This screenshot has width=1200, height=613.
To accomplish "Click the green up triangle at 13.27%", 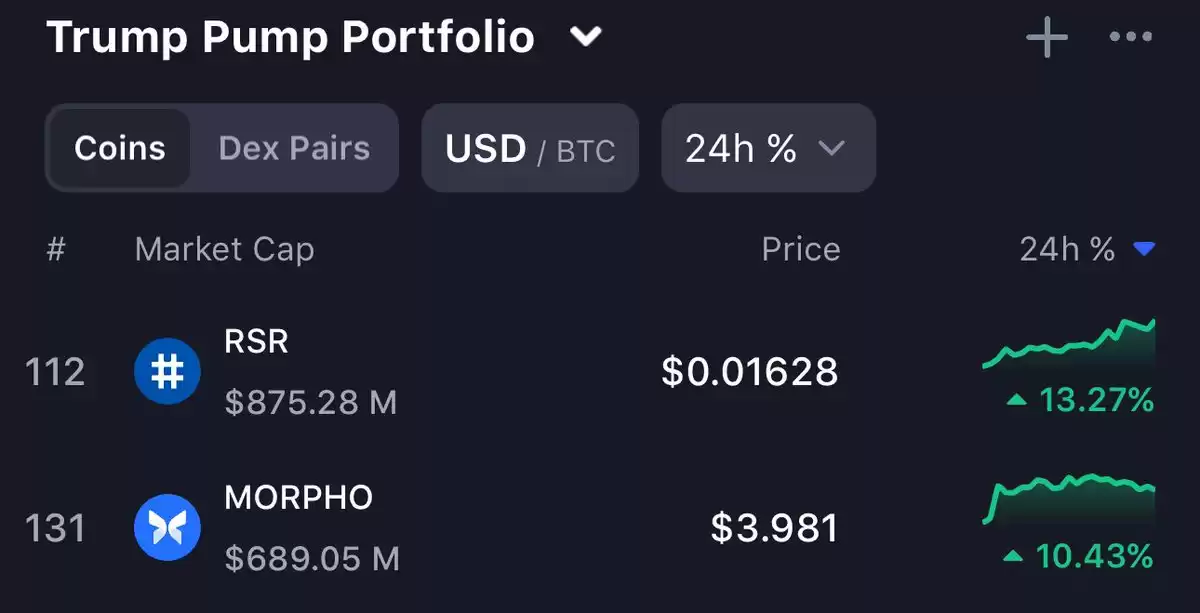I will tap(1016, 401).
